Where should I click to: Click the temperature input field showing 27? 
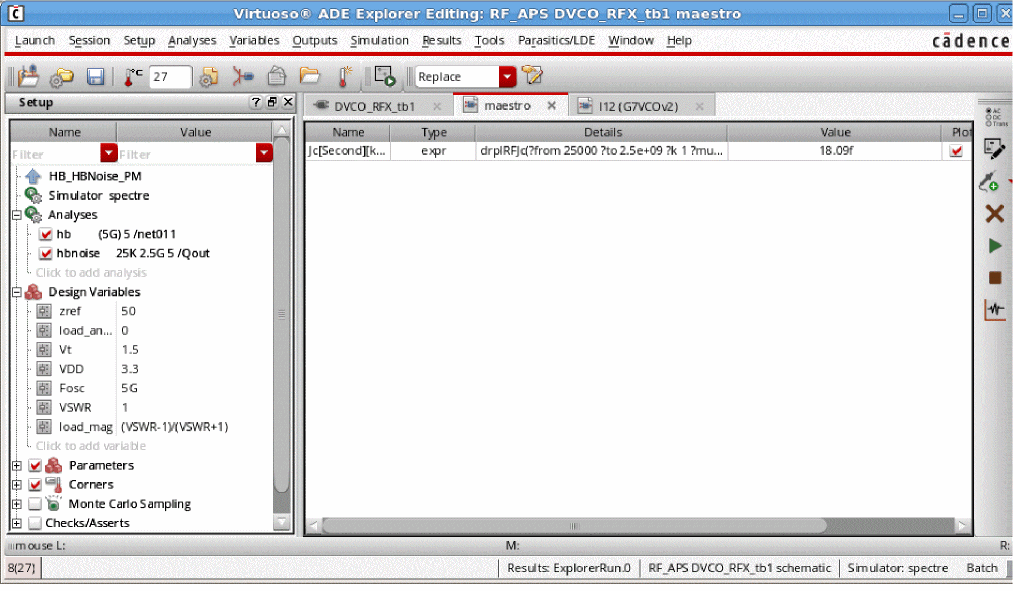coord(171,77)
